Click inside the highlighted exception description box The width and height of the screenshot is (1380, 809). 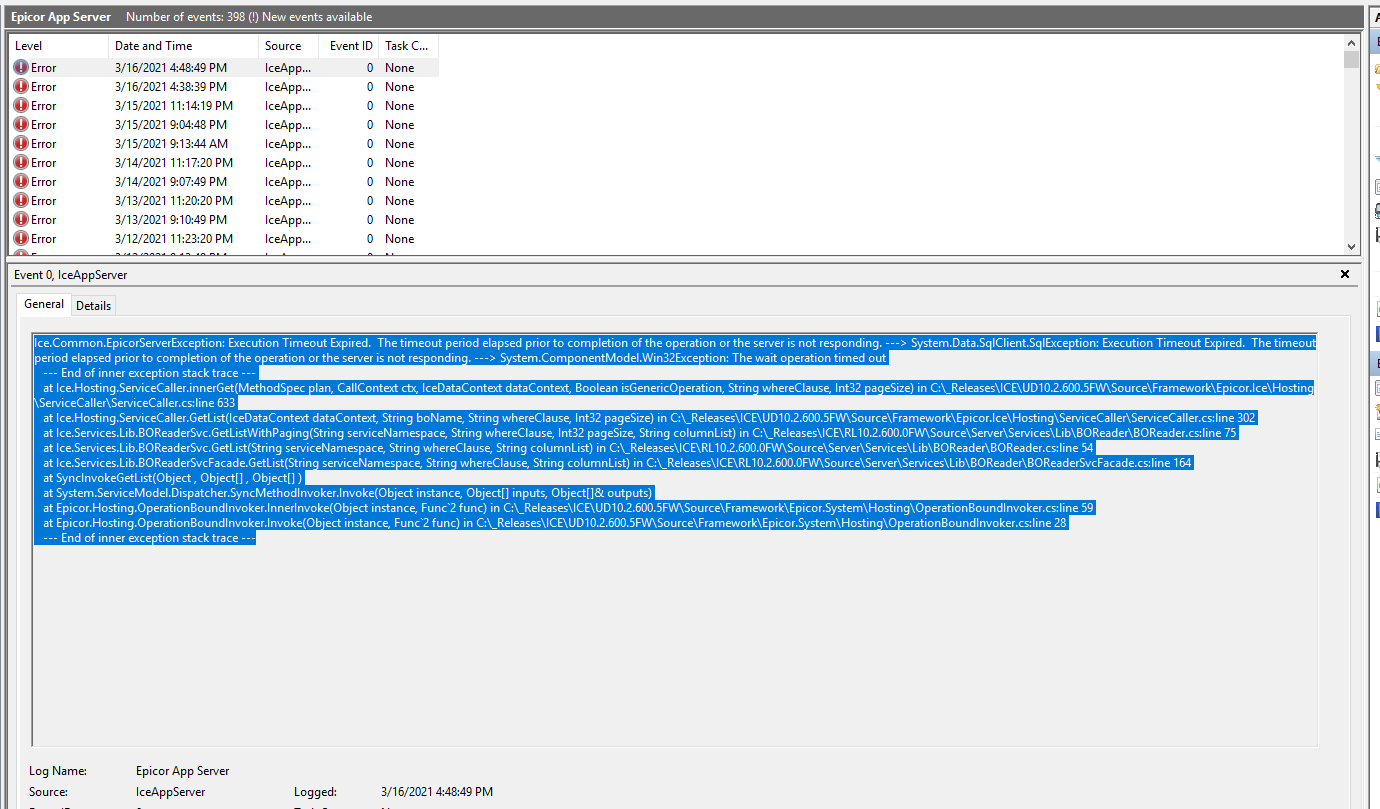(674, 540)
